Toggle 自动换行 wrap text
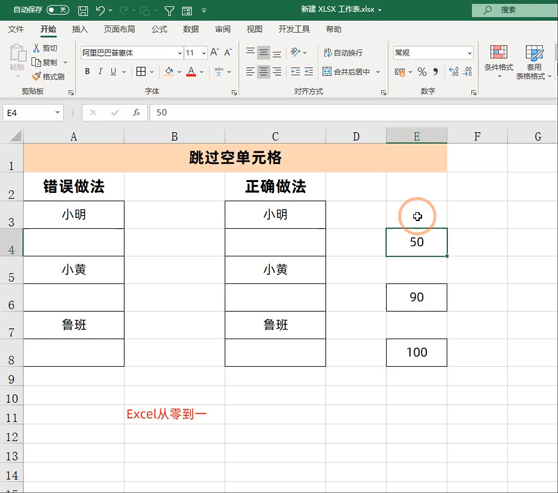Viewport: 558px width, 493px height. pos(343,53)
